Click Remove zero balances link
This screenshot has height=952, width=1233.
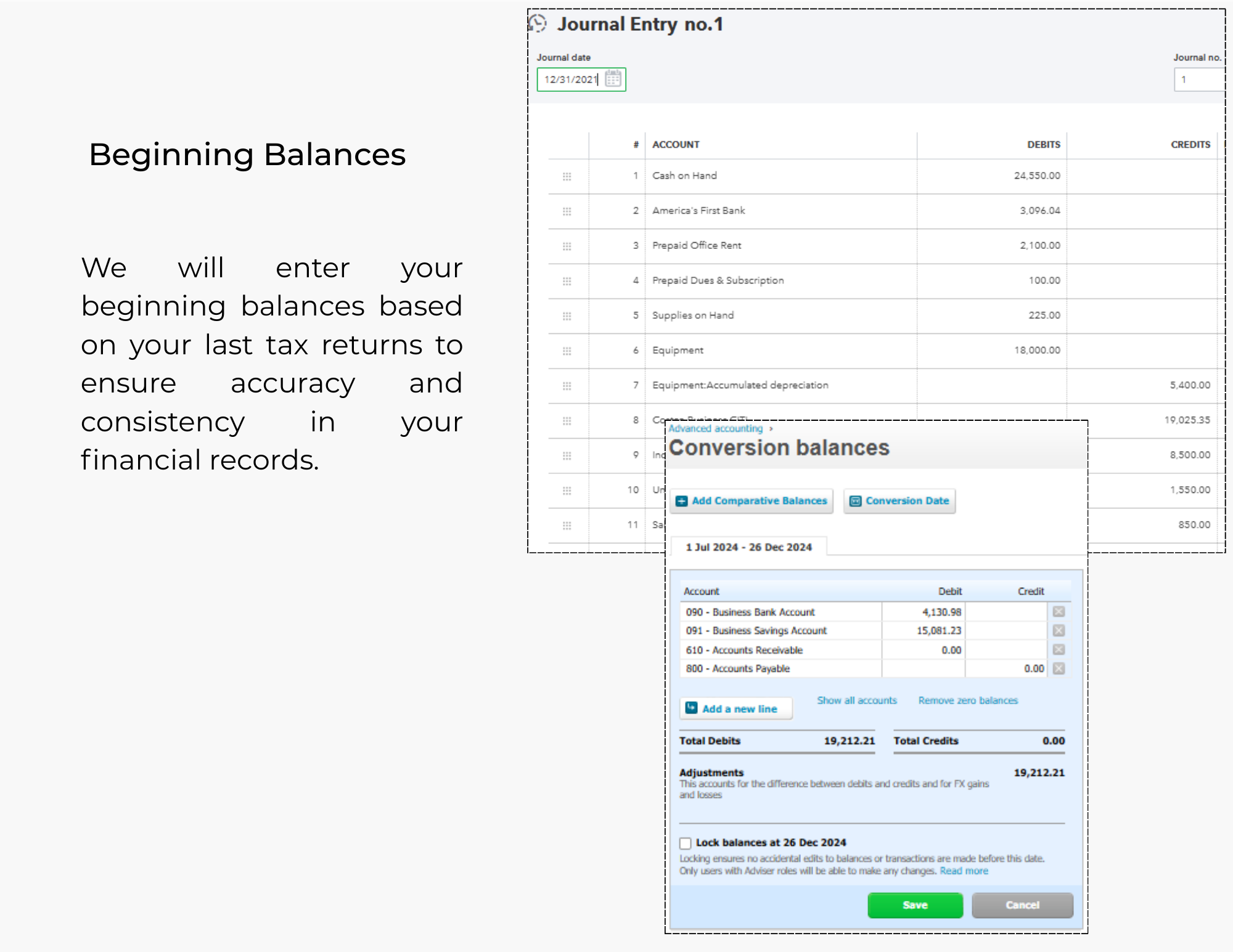967,701
